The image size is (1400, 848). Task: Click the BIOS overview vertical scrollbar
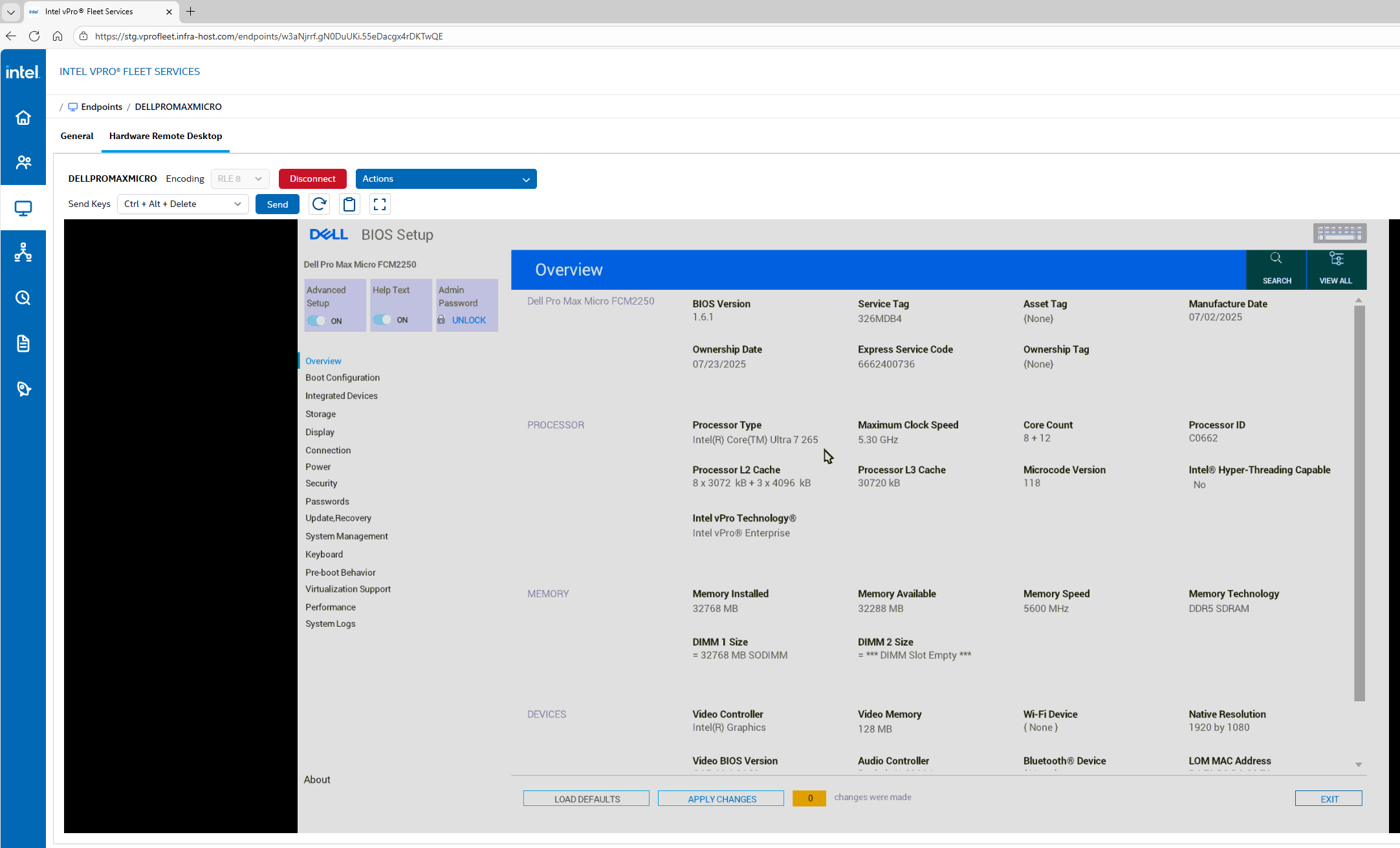coord(1359,503)
